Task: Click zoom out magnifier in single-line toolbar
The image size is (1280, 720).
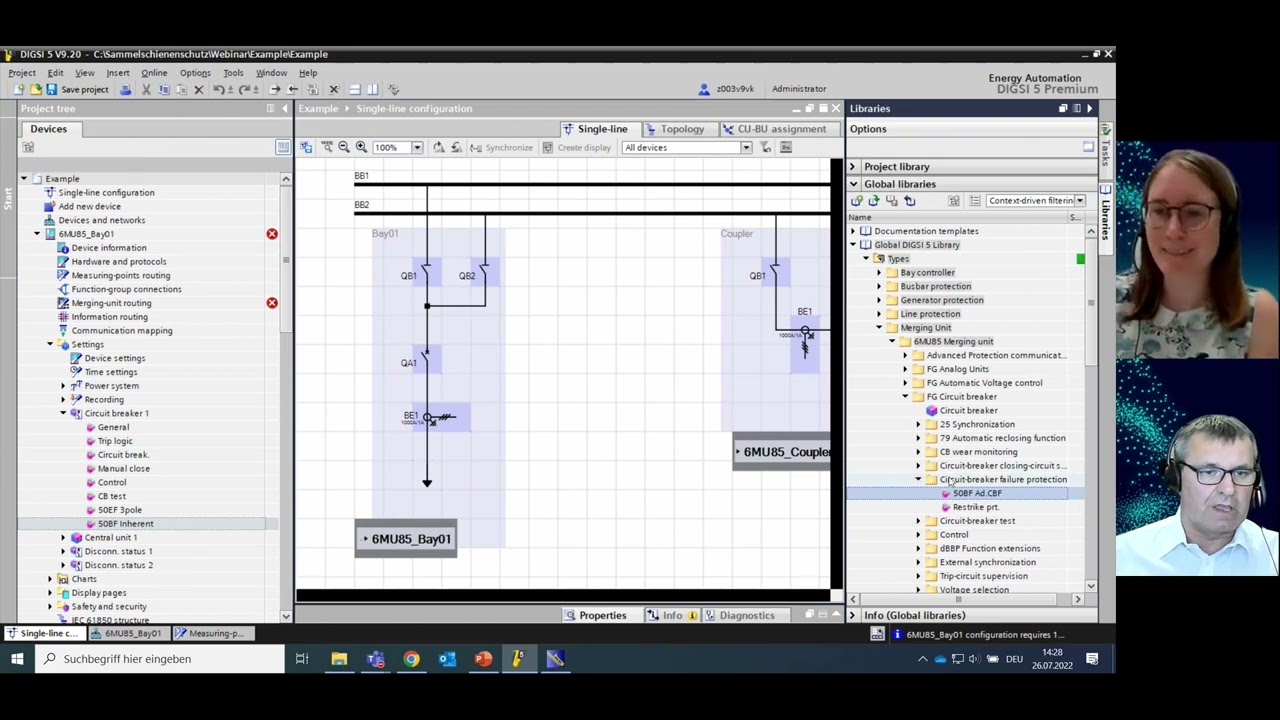Action: tap(344, 147)
